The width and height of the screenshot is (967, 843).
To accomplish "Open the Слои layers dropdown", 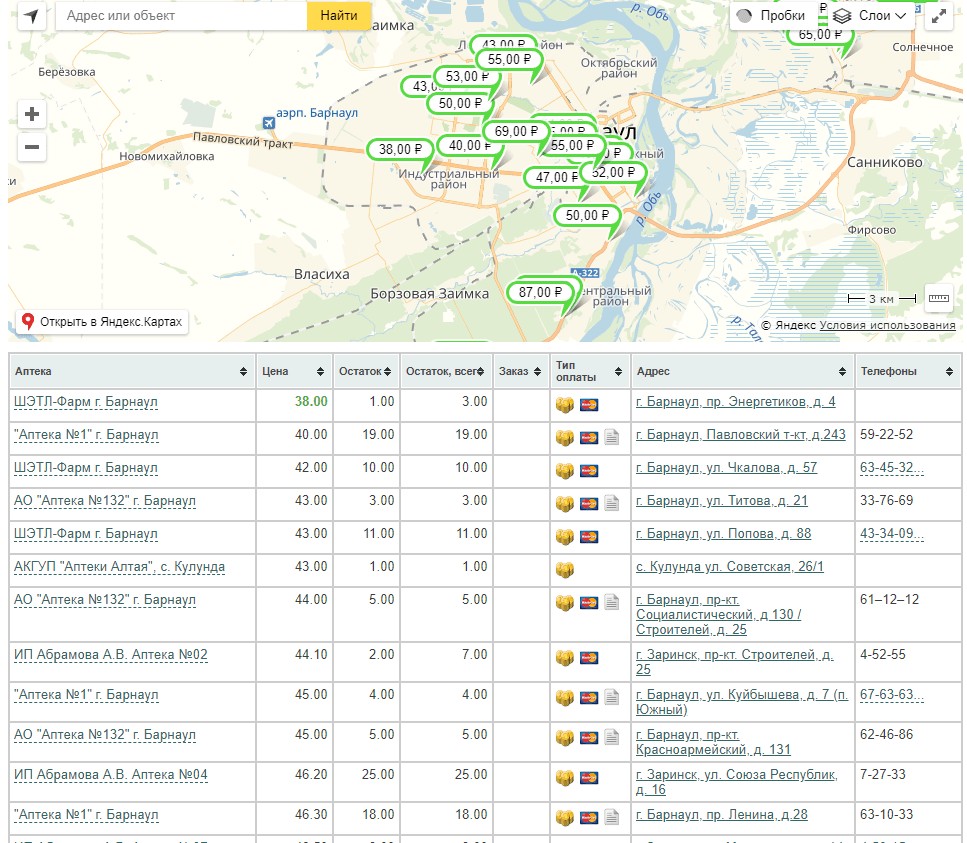I will click(x=869, y=16).
